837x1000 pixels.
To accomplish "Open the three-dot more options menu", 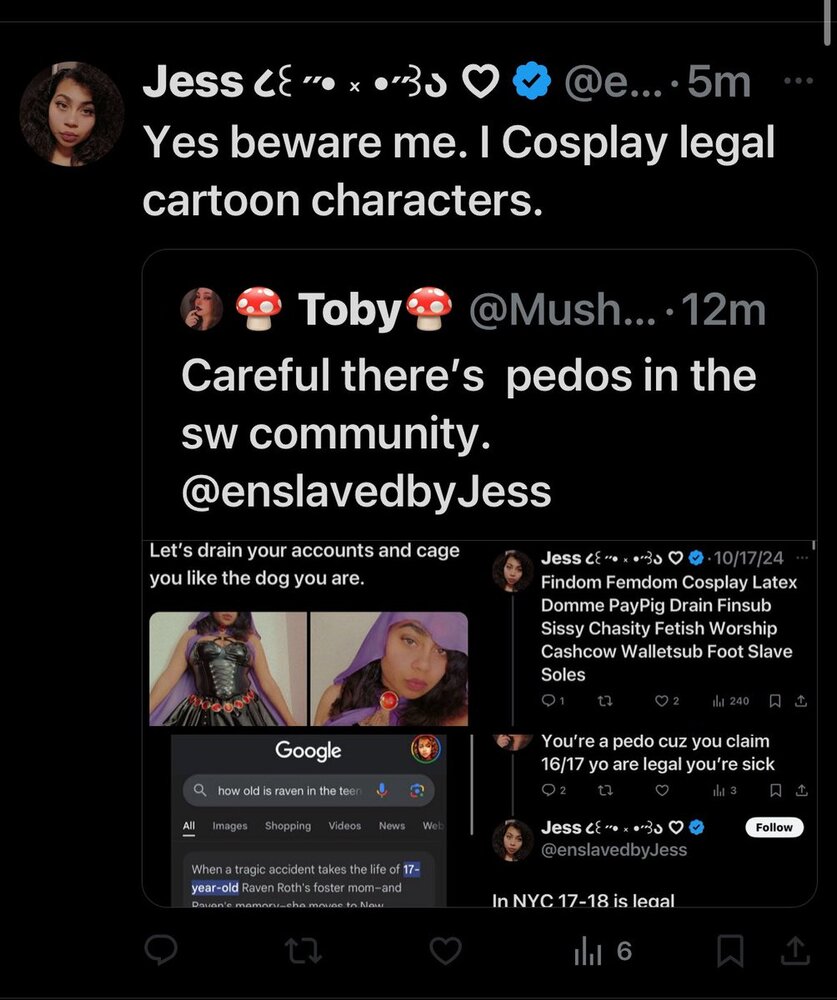I will coord(797,82).
